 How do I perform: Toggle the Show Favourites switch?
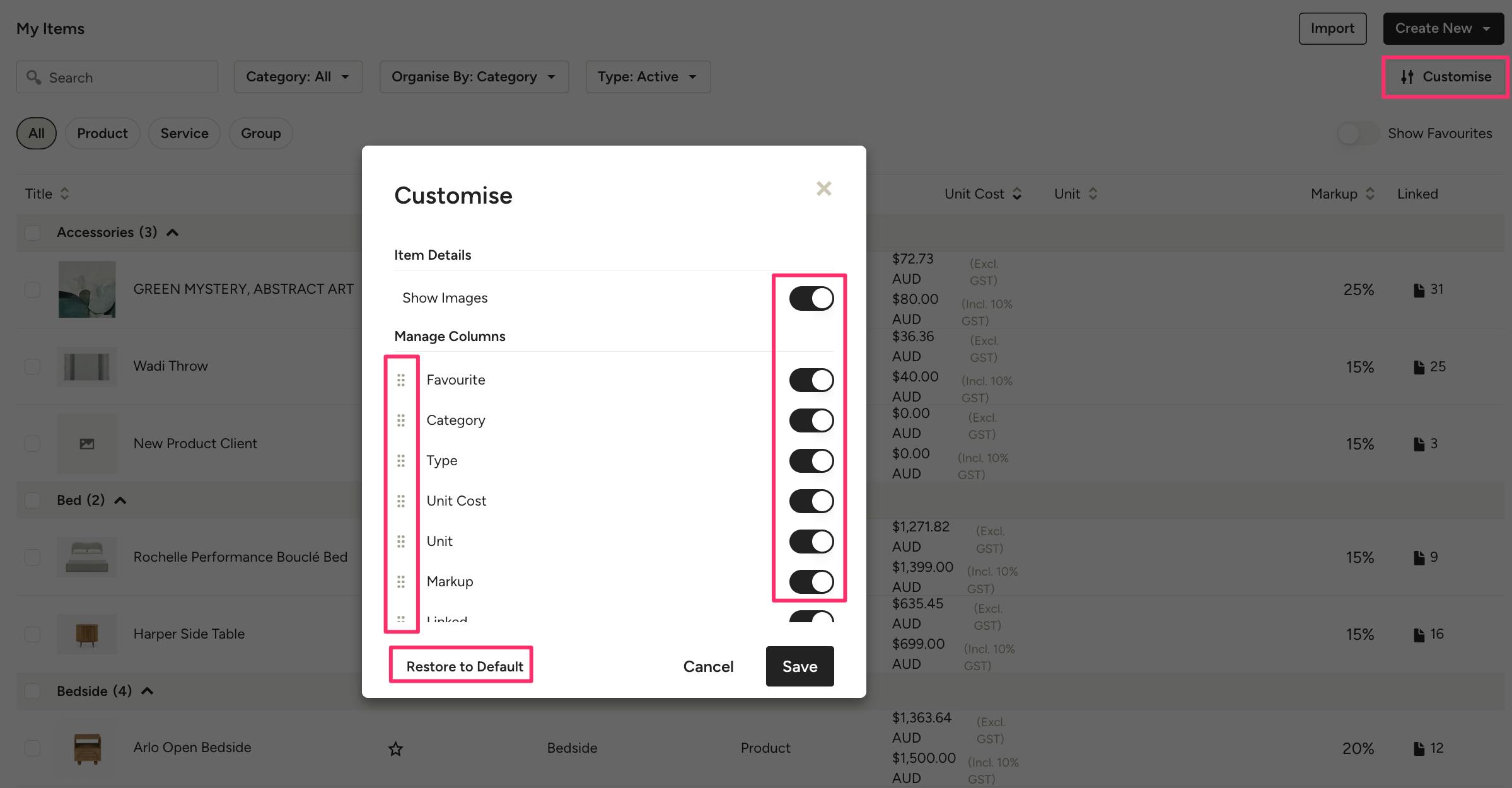pos(1358,134)
